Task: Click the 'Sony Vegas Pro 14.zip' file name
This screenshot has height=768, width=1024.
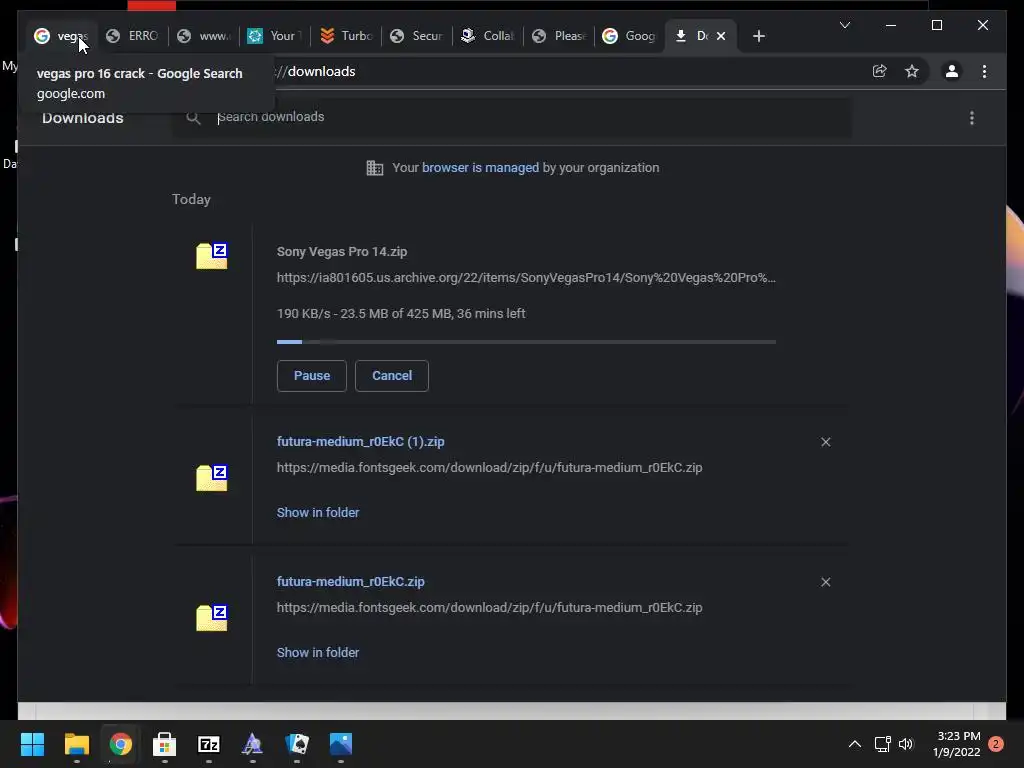Action: click(x=342, y=251)
